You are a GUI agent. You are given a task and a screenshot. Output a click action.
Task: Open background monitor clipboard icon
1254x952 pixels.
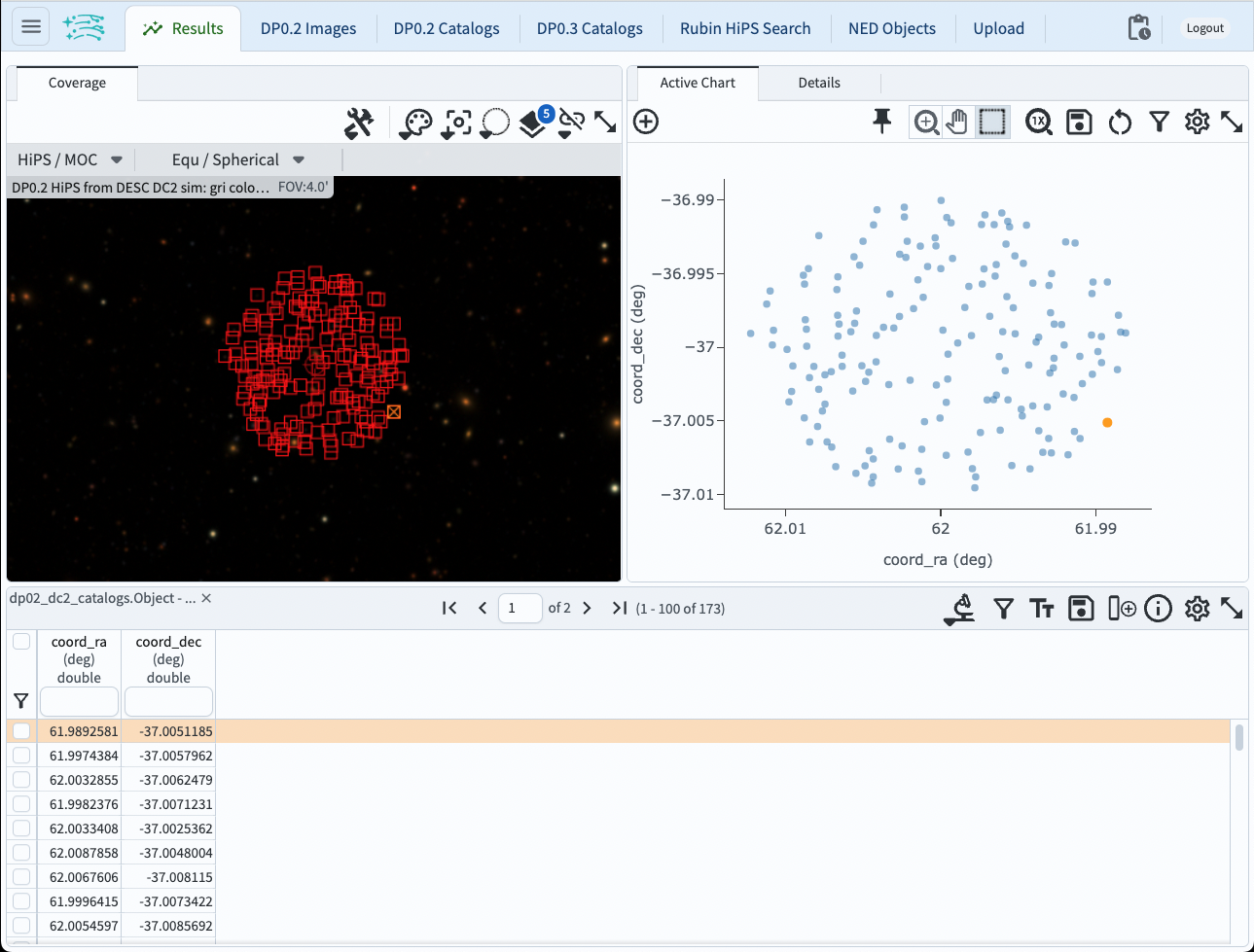coord(1138,27)
